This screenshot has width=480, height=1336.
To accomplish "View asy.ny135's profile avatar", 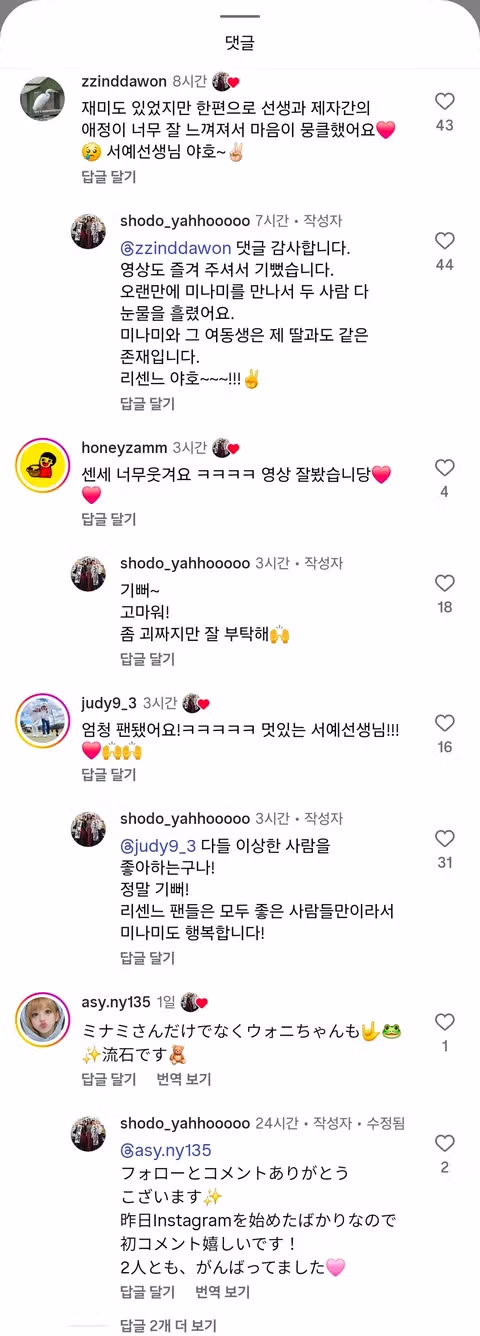I will coord(42,1020).
